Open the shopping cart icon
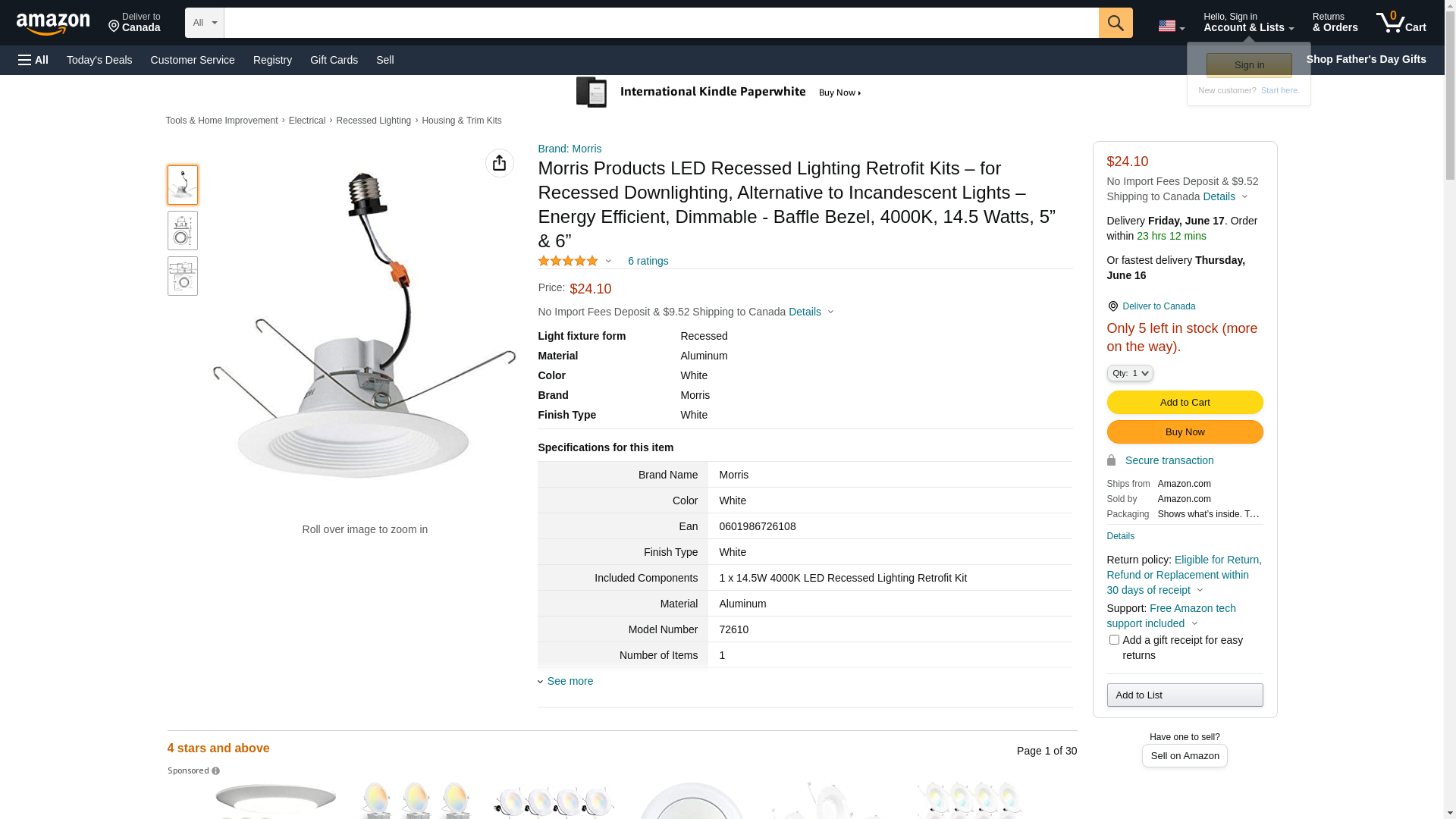 (1401, 23)
